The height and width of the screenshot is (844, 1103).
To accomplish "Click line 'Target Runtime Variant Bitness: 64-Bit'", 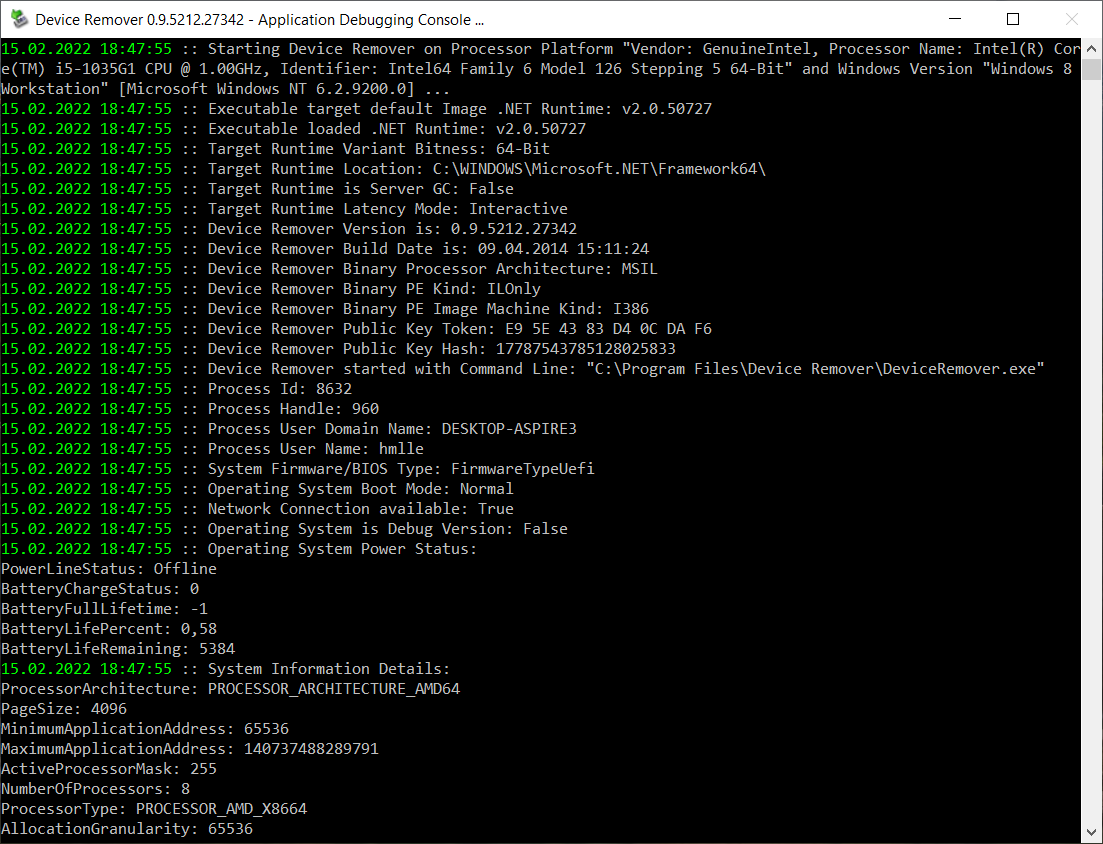I will [x=275, y=148].
